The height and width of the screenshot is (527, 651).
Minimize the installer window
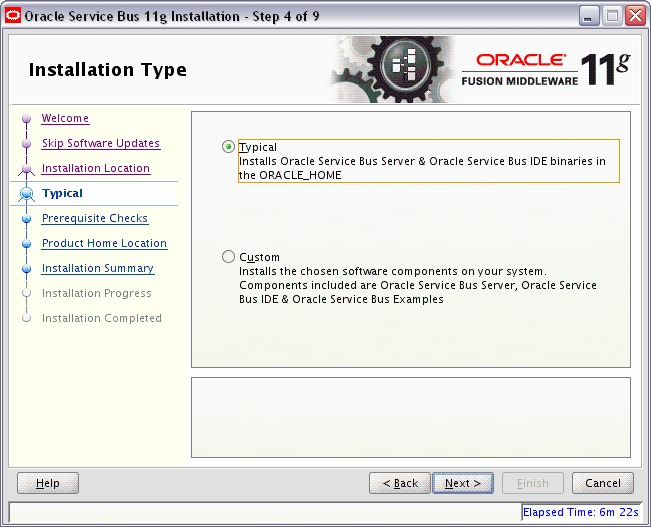tap(589, 16)
